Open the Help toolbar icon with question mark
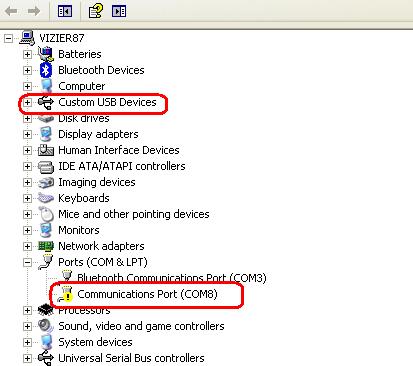 (x=96, y=11)
